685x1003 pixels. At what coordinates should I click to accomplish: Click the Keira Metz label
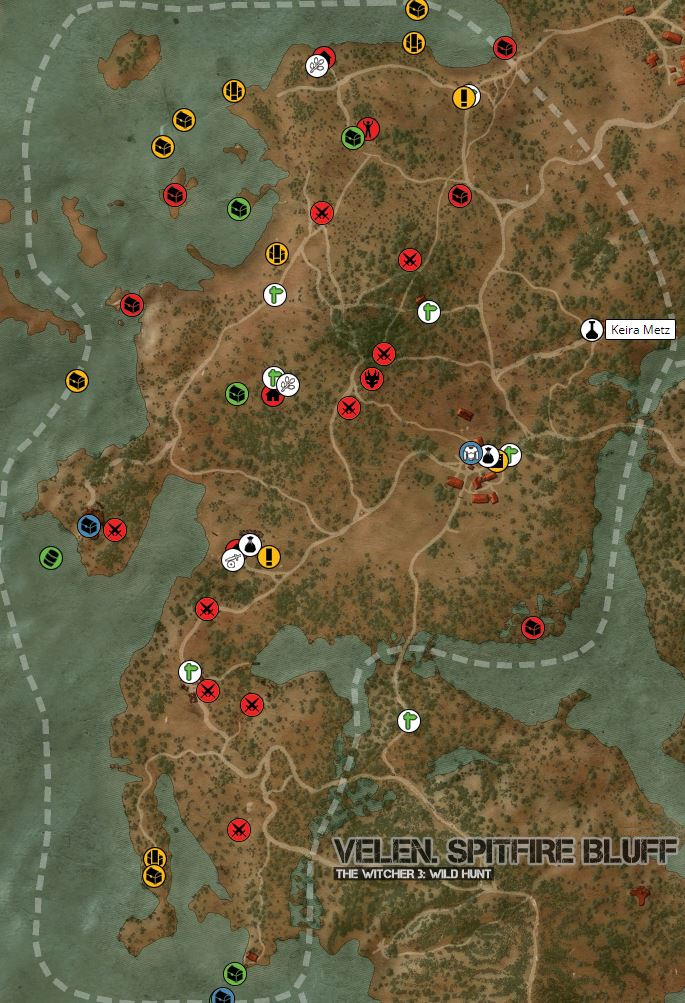(640, 330)
